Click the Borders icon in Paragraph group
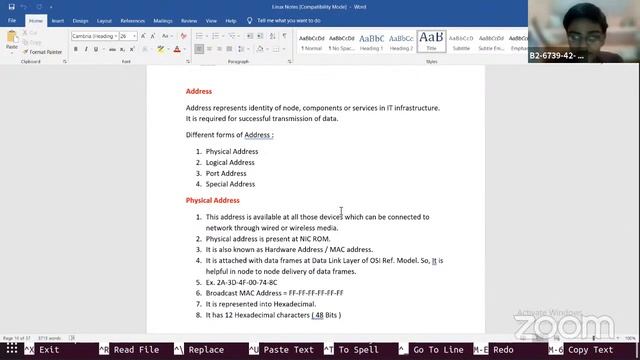640x360 pixels. 276,49
